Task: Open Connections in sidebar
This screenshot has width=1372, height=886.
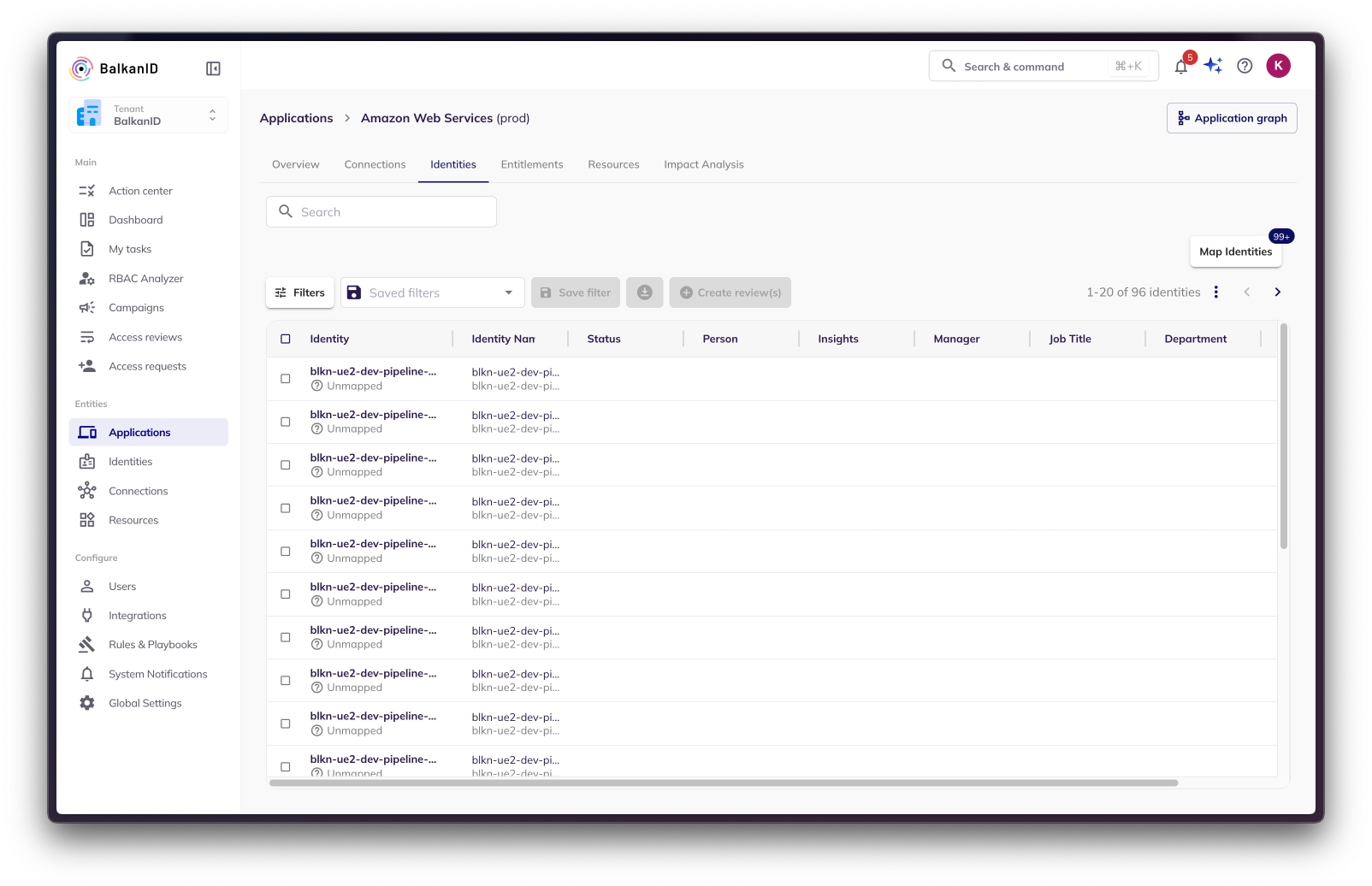Action: pos(148,491)
